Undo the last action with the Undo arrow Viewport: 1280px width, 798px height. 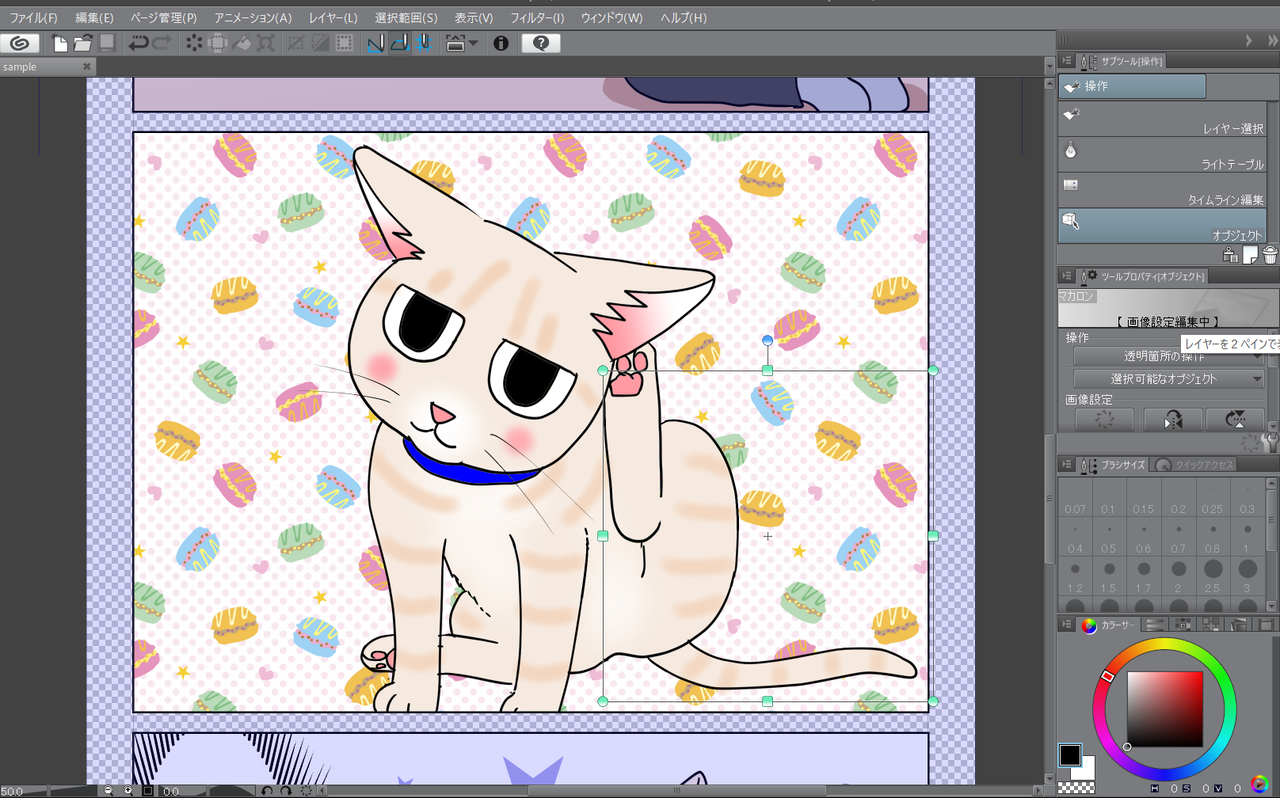click(138, 43)
